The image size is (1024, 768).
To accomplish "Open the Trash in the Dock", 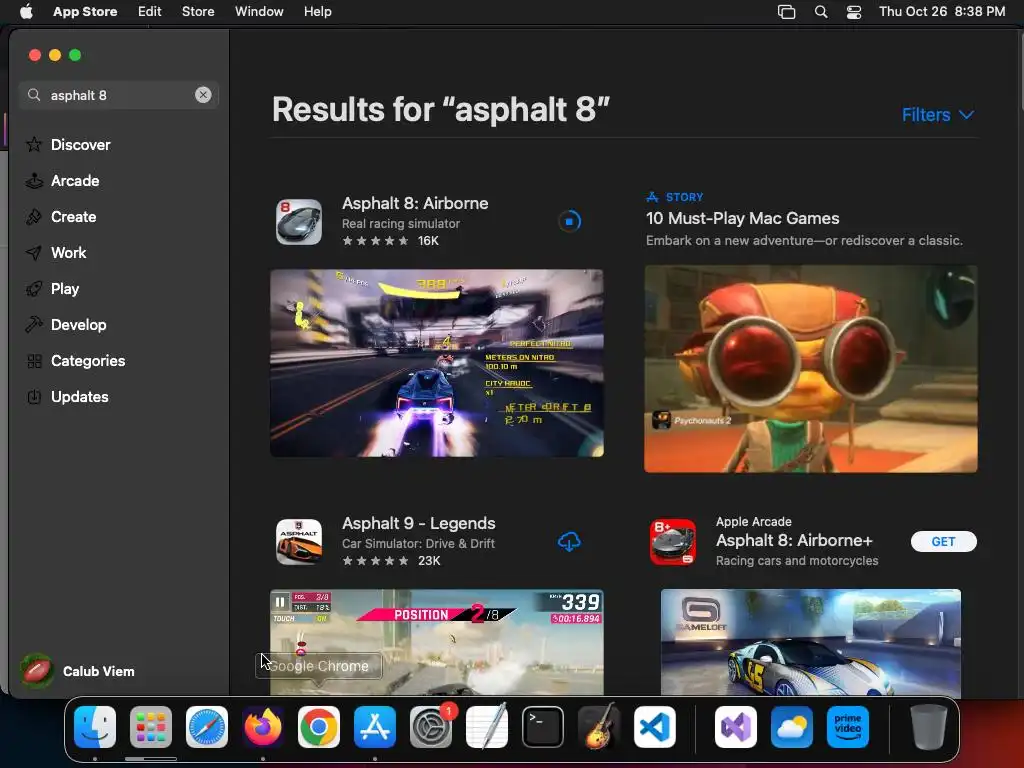I will coord(929,727).
